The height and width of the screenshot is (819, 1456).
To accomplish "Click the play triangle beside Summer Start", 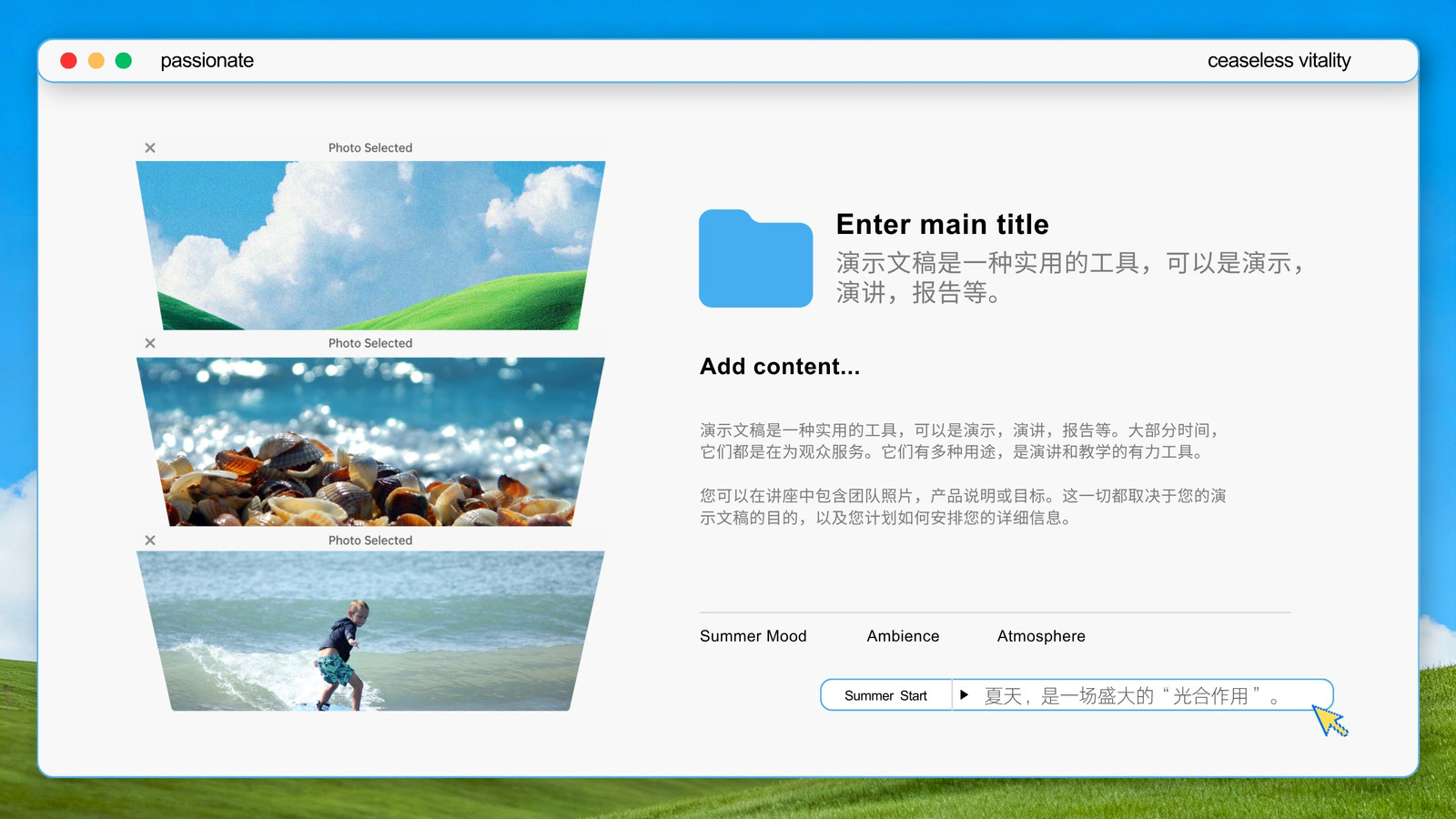I will click(x=964, y=694).
